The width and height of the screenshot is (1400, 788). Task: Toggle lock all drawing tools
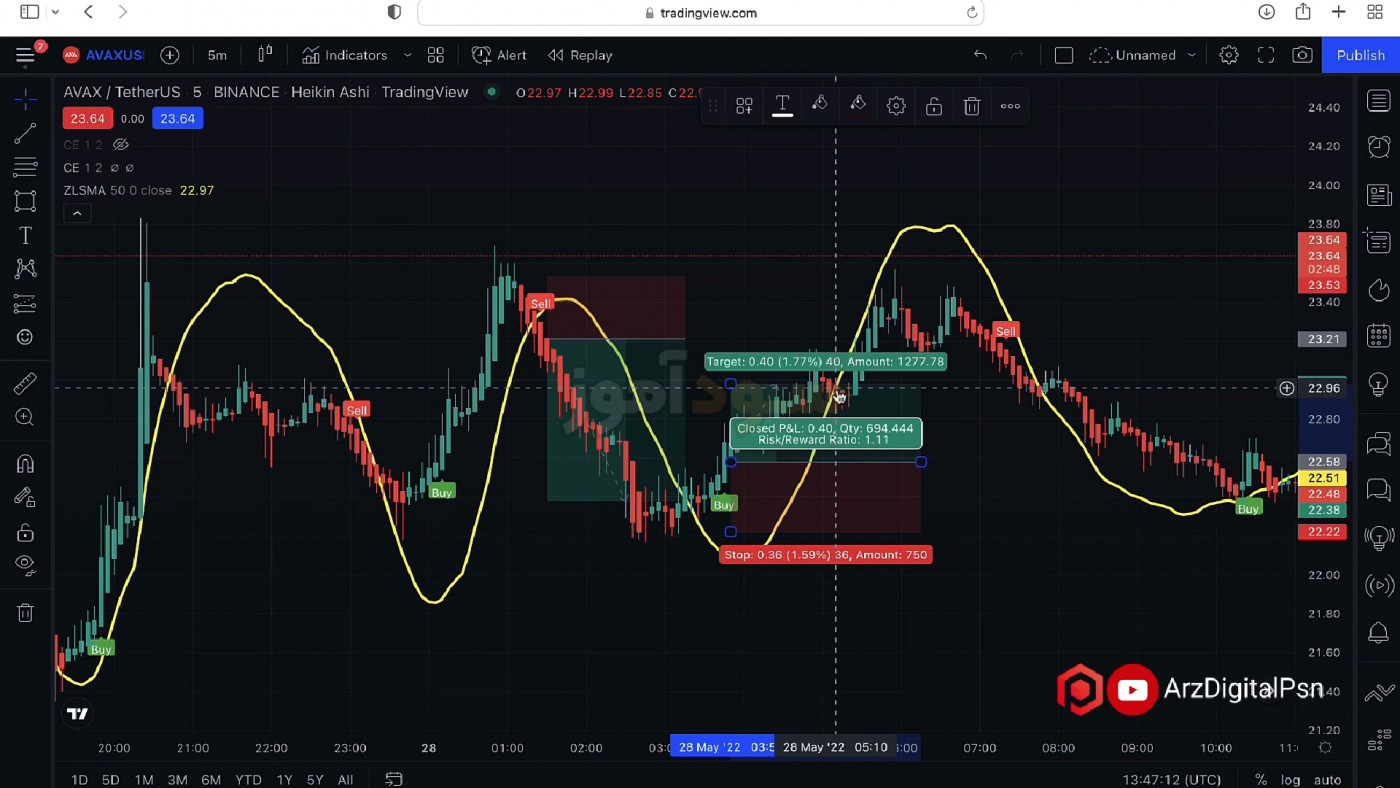25,532
